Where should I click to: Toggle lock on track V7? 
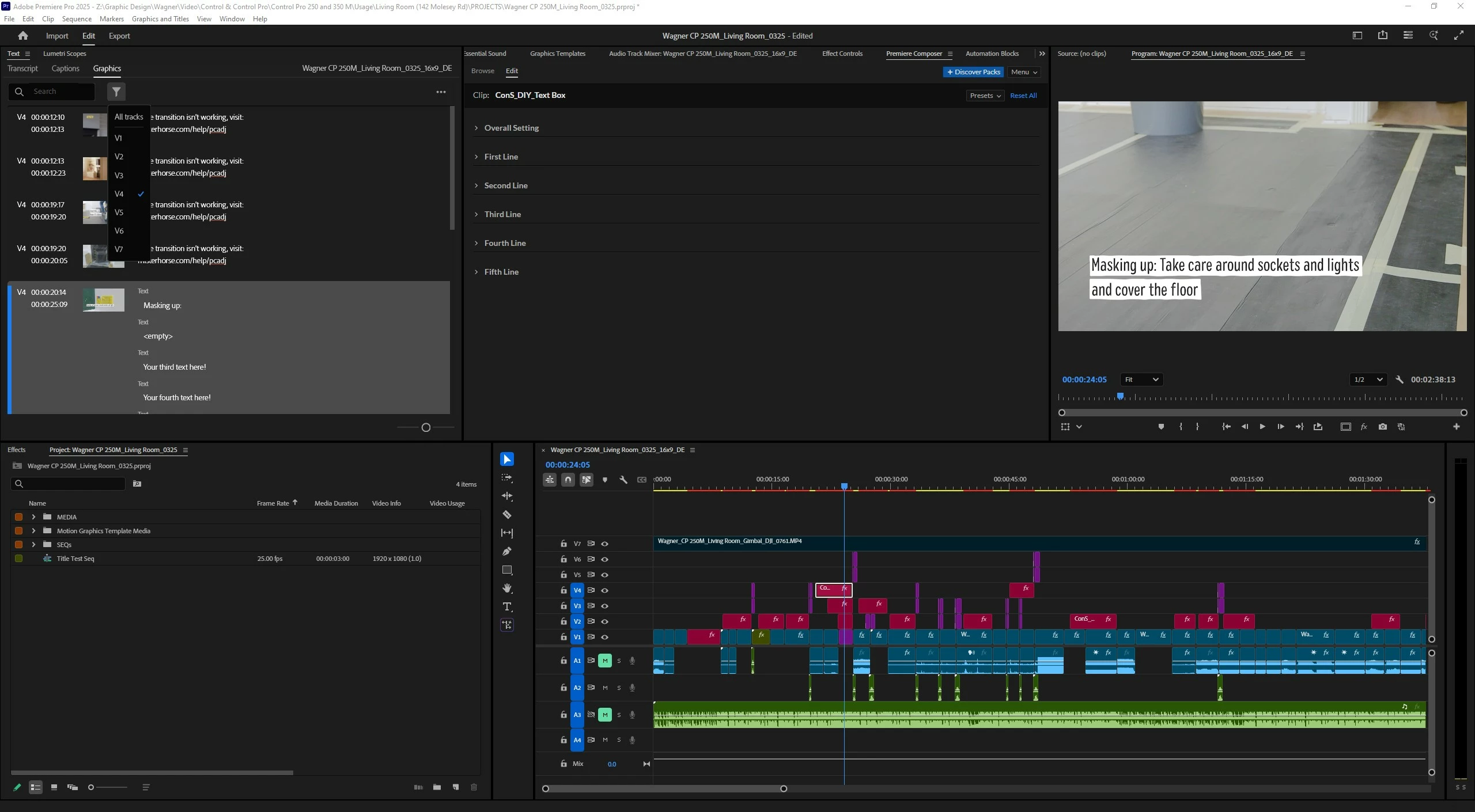tap(563, 544)
